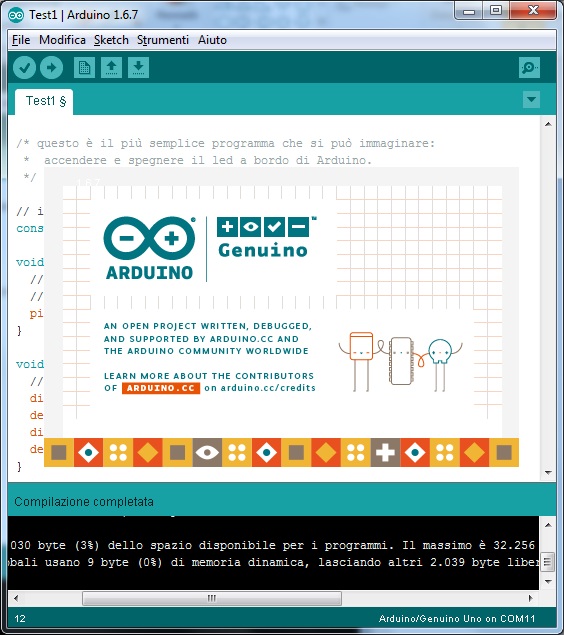Viewport: 564px width, 635px height.
Task: Save the sketch with the Save icon
Action: point(138,67)
